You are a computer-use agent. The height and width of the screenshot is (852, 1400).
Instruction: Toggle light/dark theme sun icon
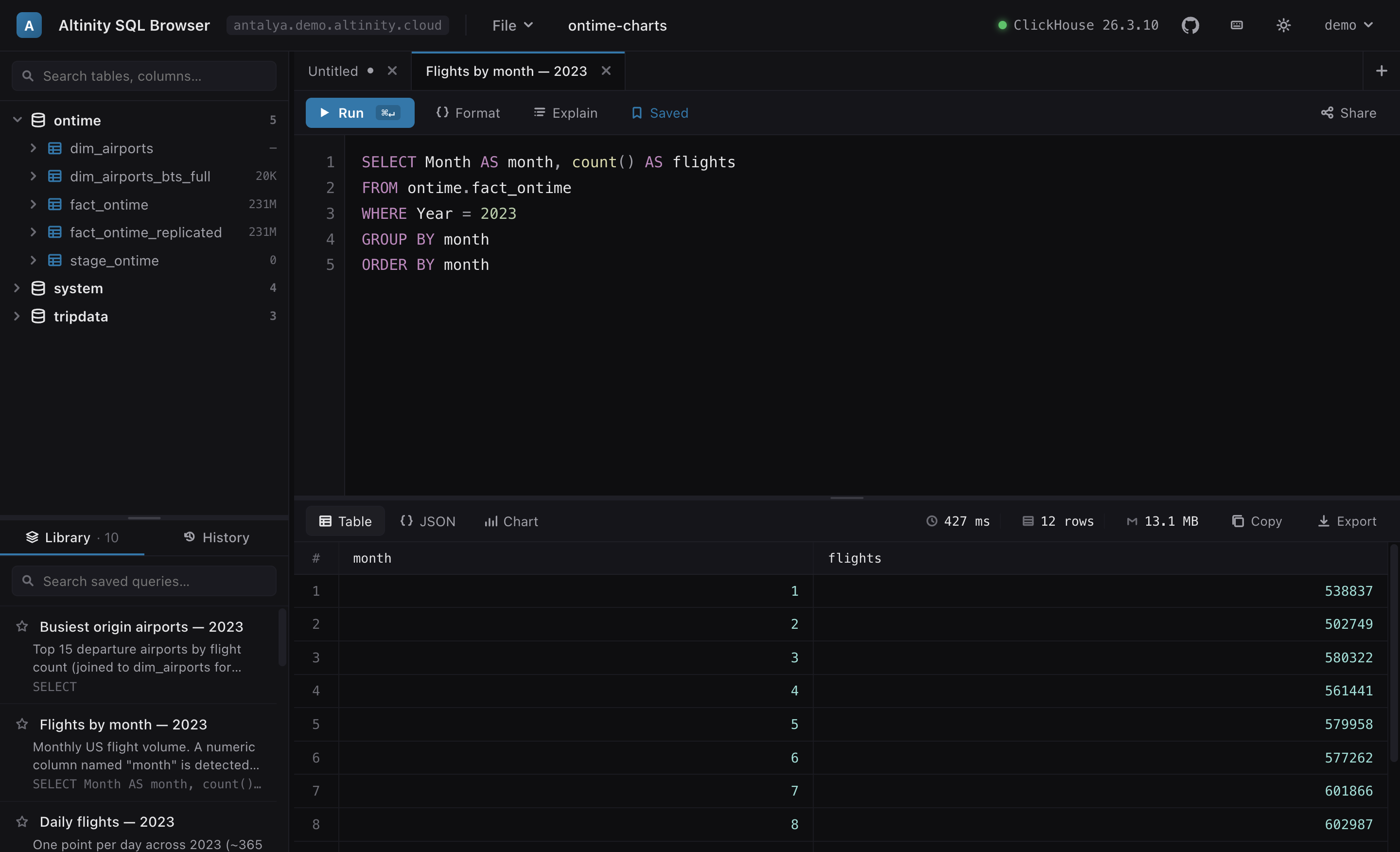[x=1283, y=25]
